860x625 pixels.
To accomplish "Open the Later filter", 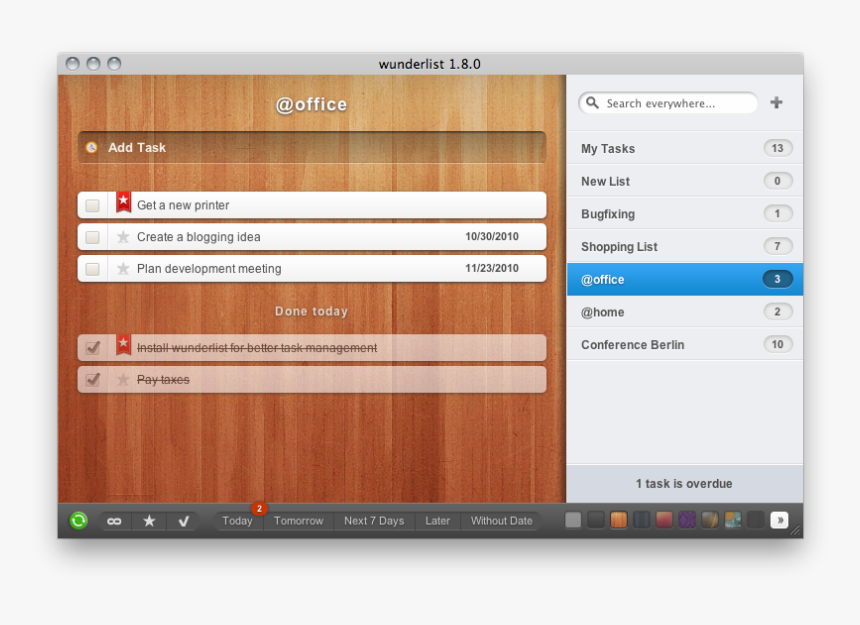I will (x=437, y=521).
